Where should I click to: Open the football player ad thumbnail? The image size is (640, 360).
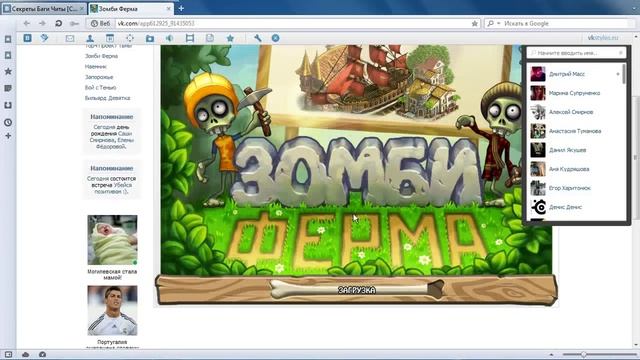112,311
